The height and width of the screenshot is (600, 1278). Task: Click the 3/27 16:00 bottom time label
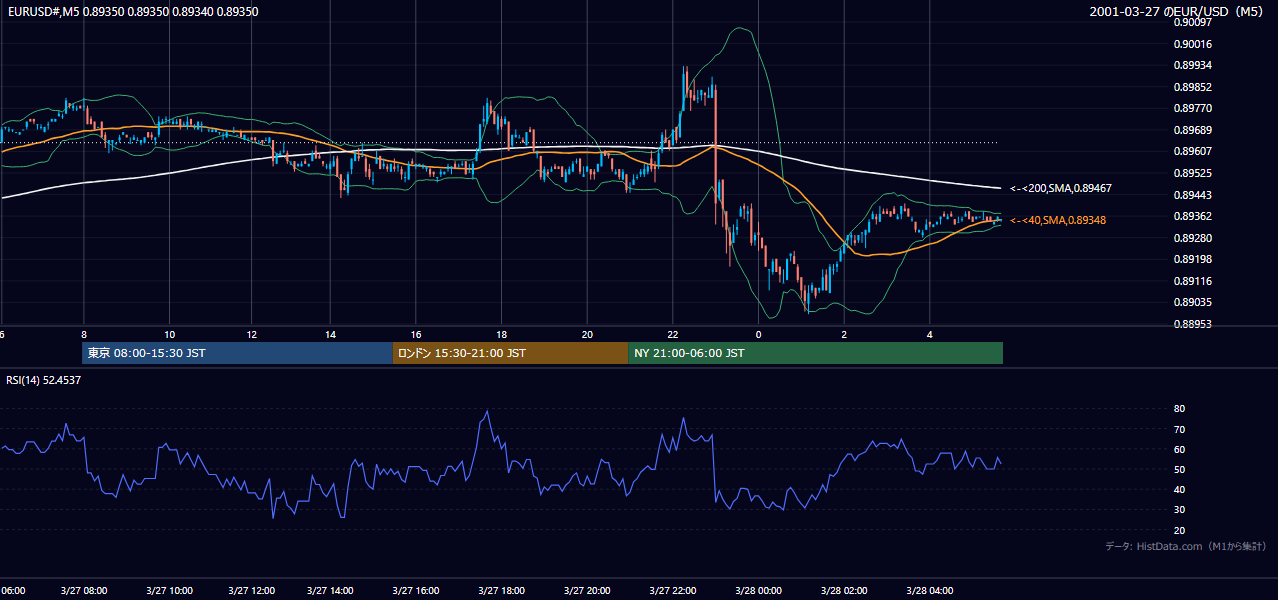point(416,591)
